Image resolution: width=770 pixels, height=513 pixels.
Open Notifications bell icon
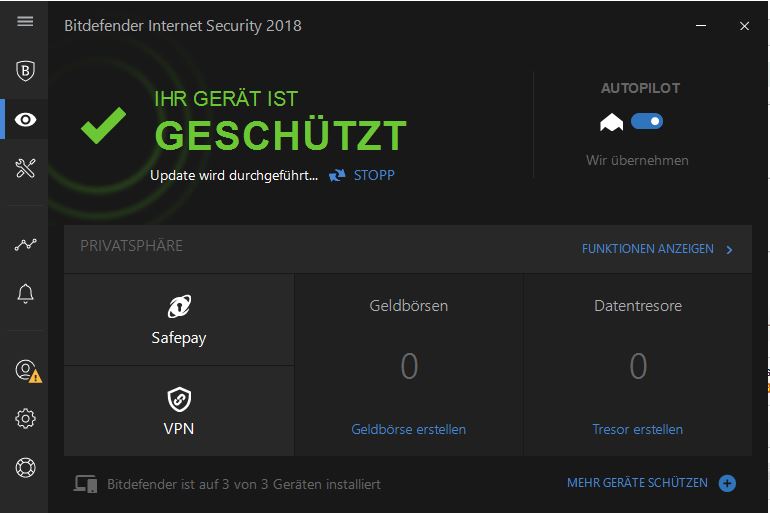[25, 293]
